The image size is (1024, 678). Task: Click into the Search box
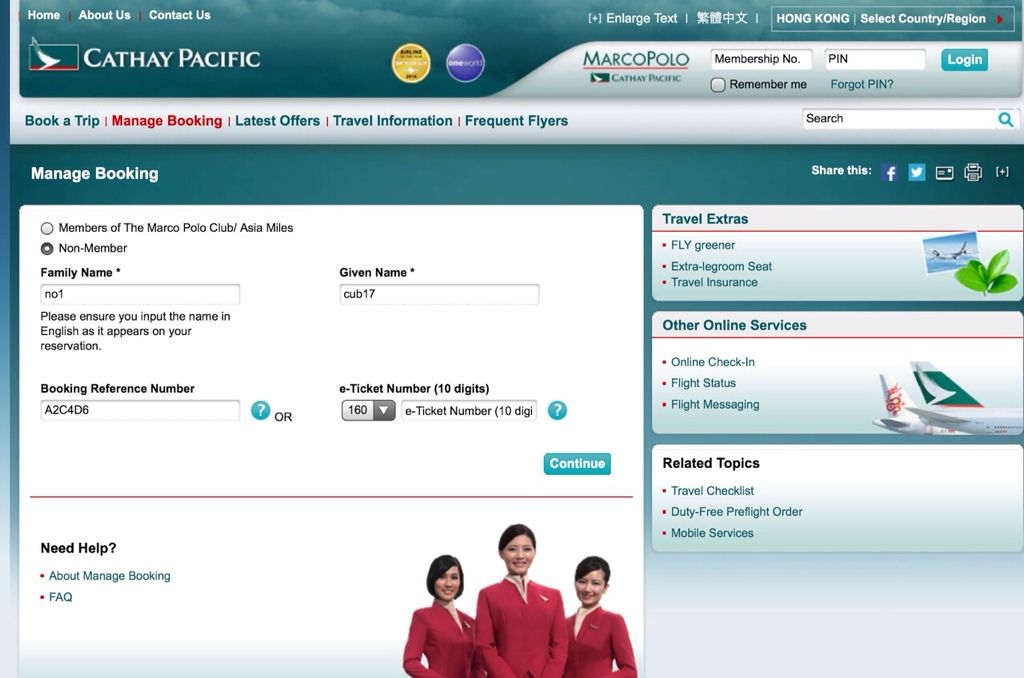[899, 119]
